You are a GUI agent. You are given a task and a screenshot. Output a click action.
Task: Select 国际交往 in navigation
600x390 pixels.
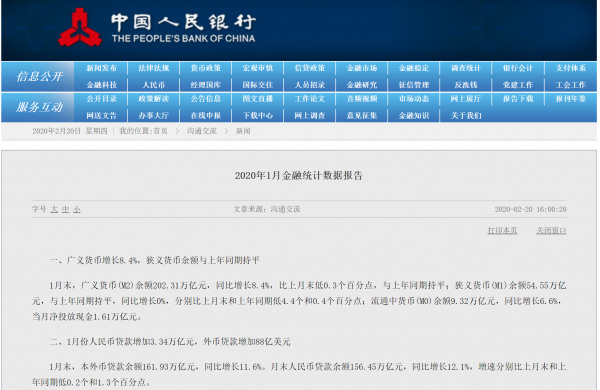[258, 85]
